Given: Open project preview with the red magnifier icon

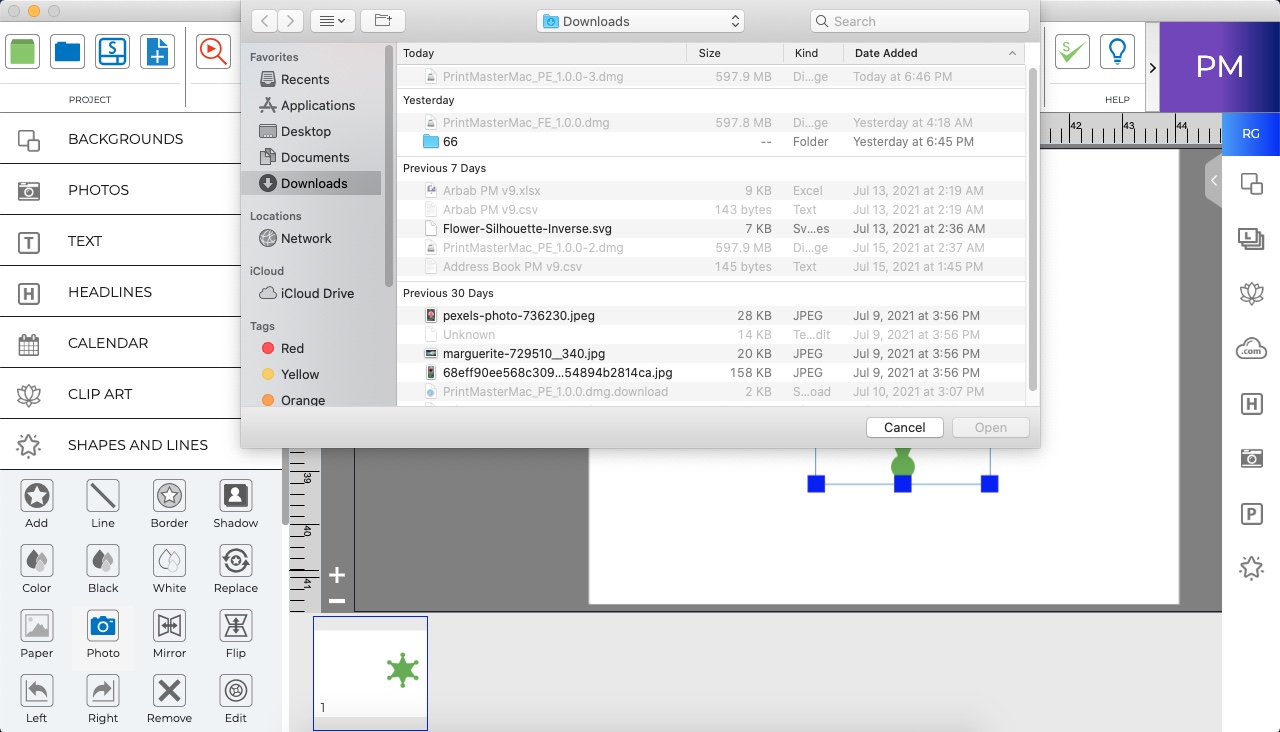Looking at the screenshot, I should point(213,53).
